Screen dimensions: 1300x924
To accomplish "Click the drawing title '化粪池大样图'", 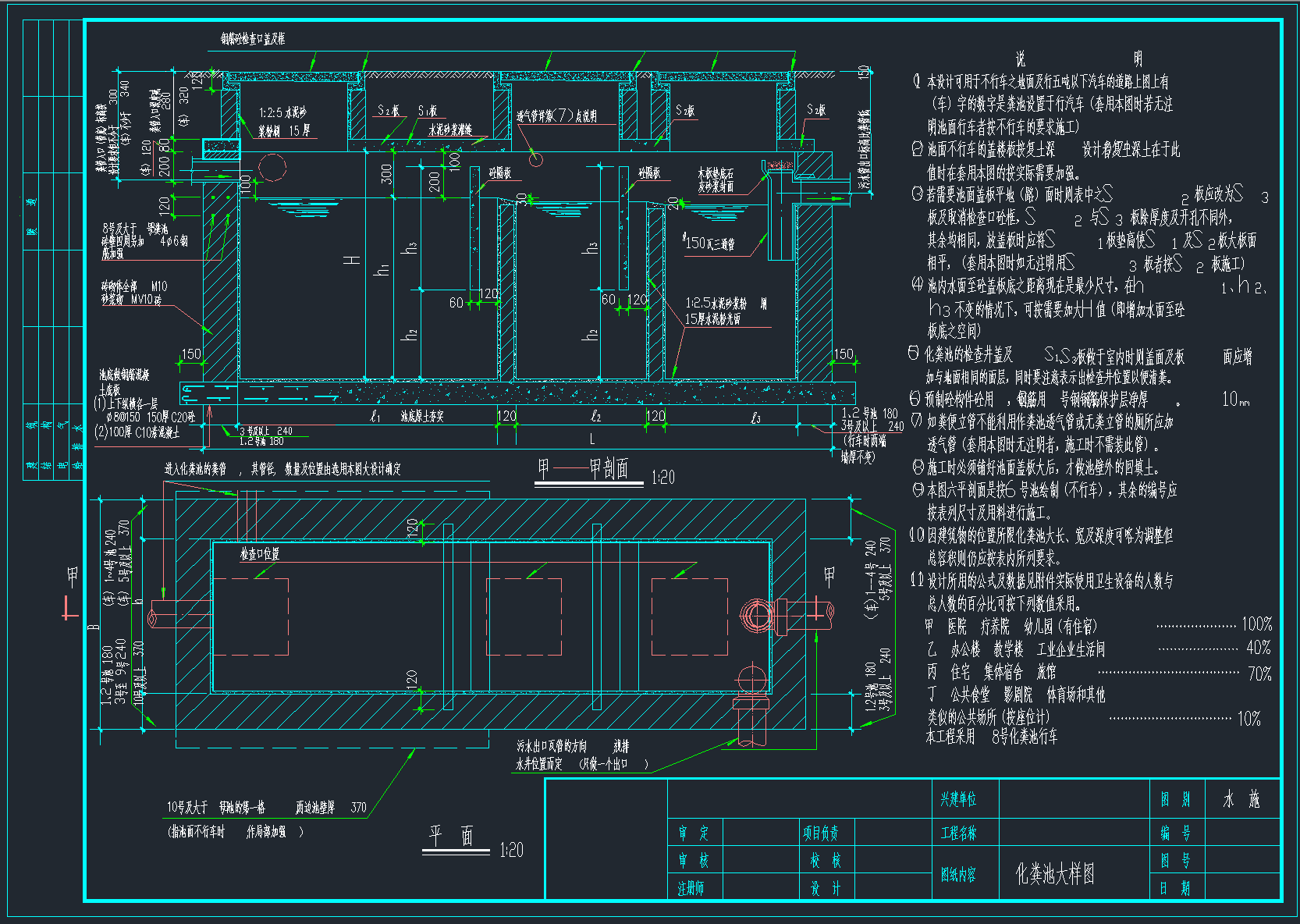I will pos(1055,874).
